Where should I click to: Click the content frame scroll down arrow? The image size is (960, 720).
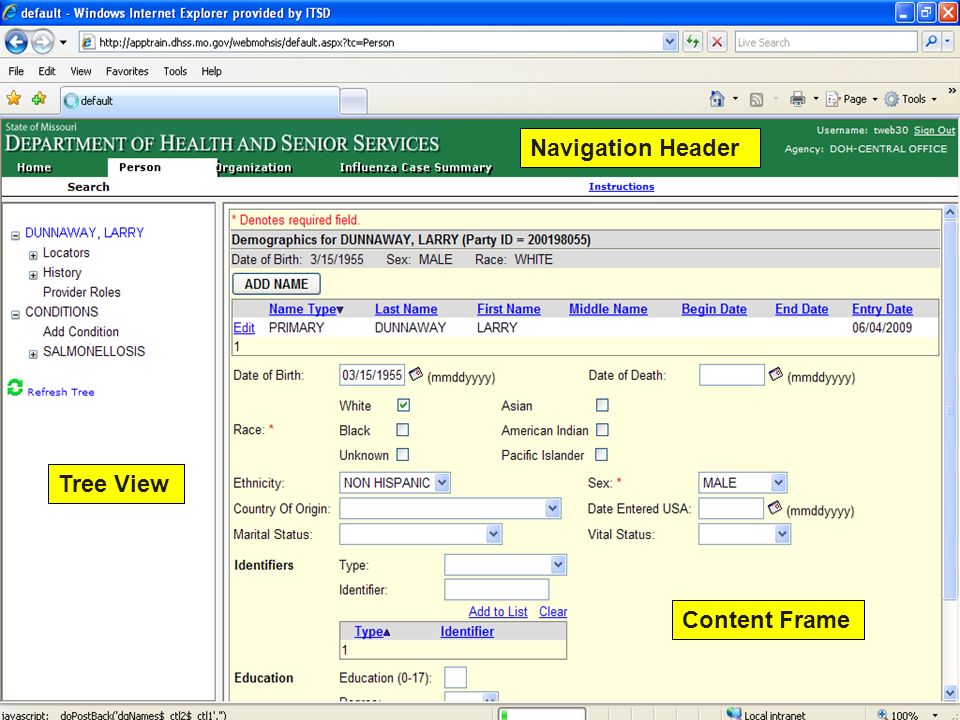(x=950, y=693)
